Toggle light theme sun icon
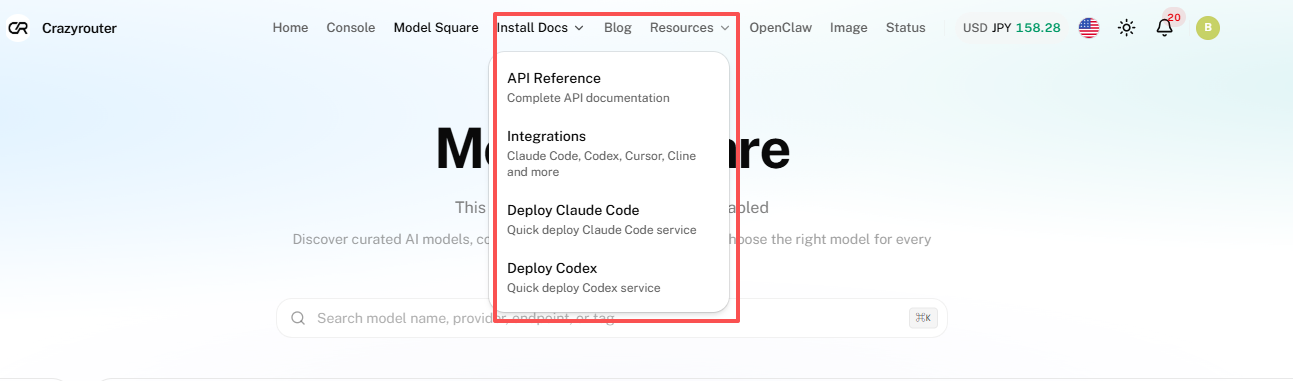The width and height of the screenshot is (1293, 381). [x=1127, y=28]
